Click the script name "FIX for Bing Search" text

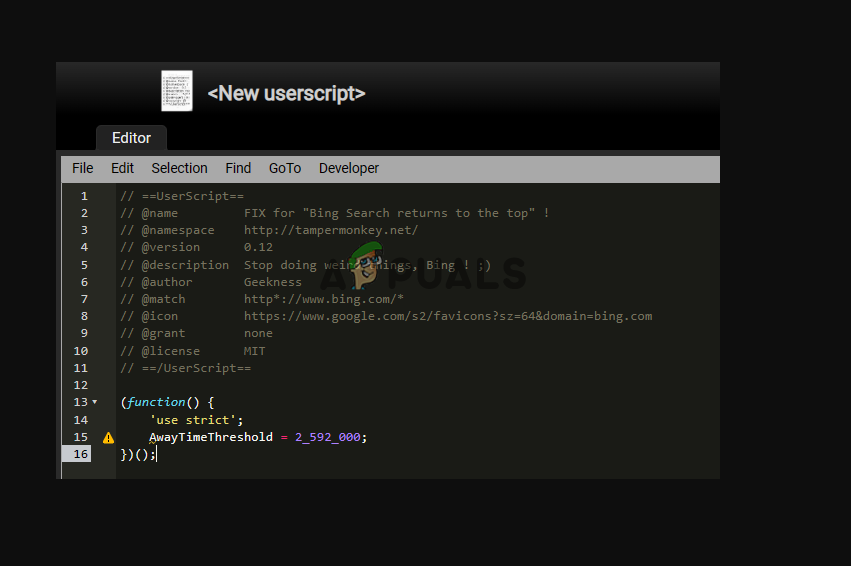(396, 213)
